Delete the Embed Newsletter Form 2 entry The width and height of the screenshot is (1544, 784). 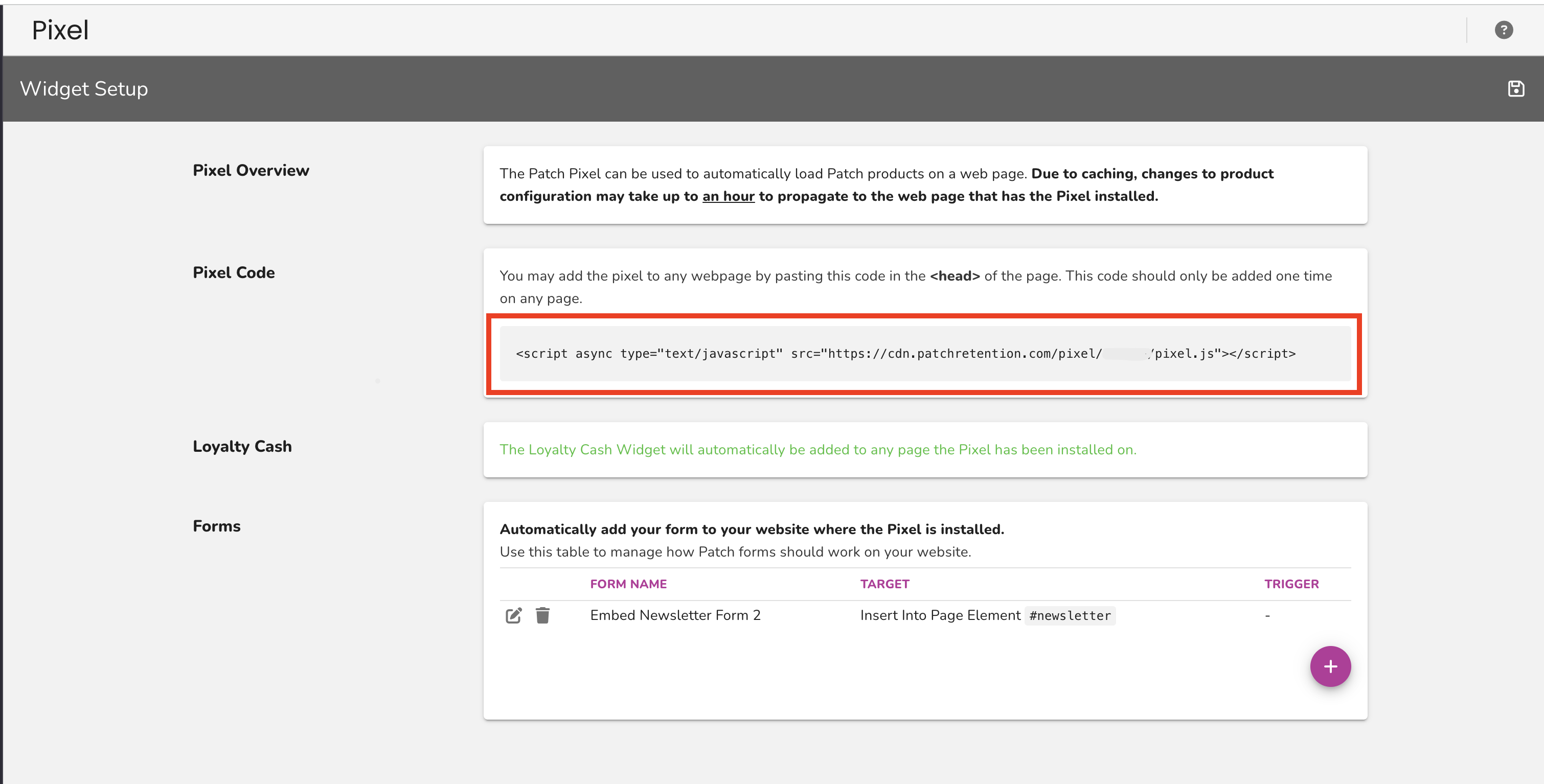(x=542, y=615)
